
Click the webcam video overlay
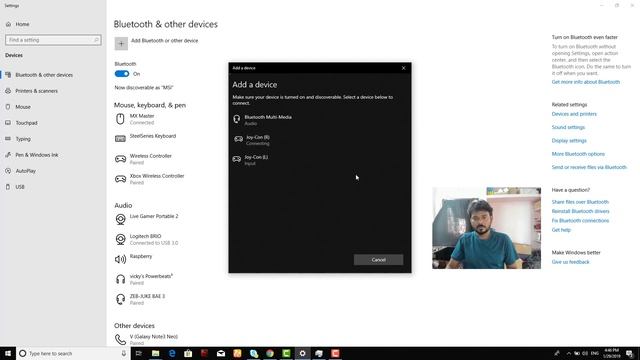(487, 228)
